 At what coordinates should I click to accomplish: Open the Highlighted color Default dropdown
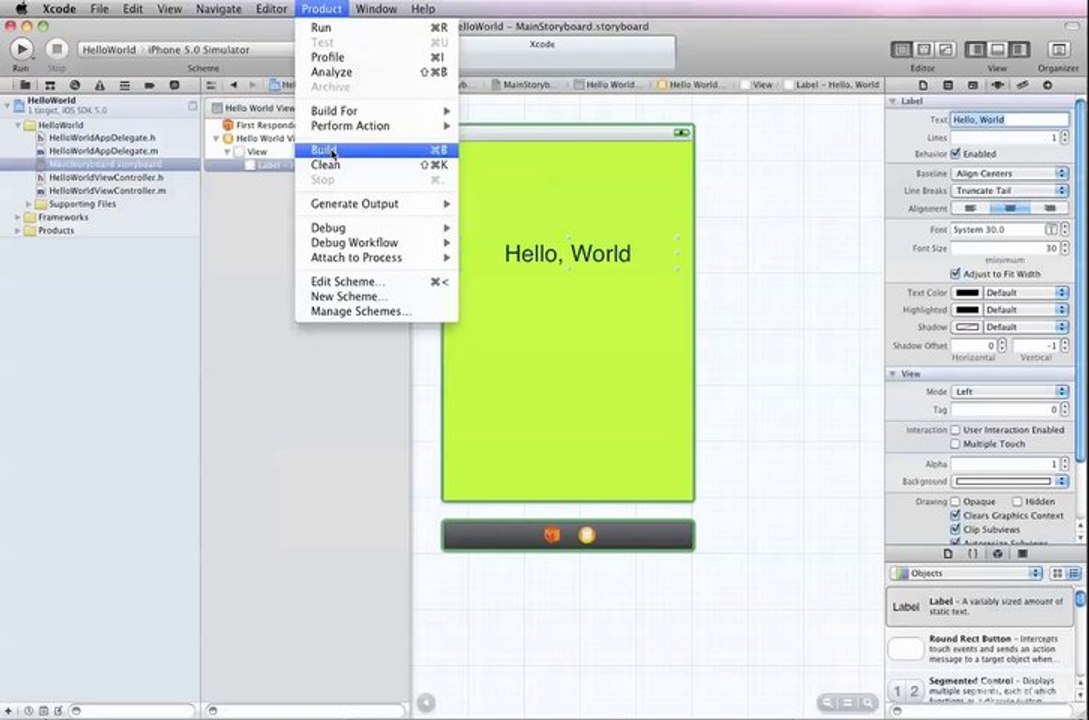click(x=1026, y=310)
